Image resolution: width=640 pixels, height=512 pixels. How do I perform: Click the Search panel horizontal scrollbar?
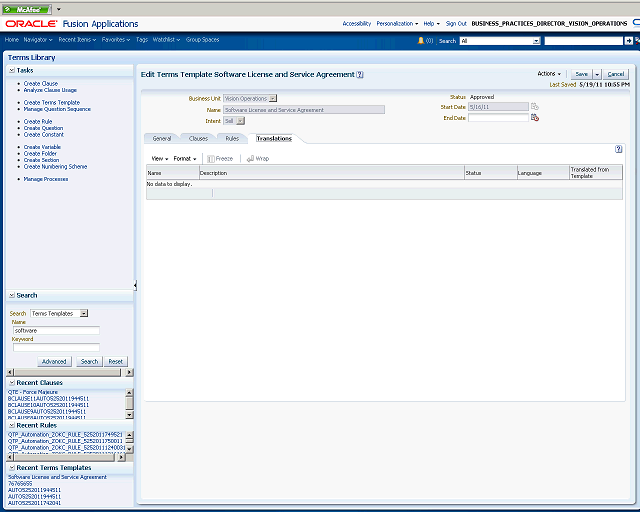[69, 372]
